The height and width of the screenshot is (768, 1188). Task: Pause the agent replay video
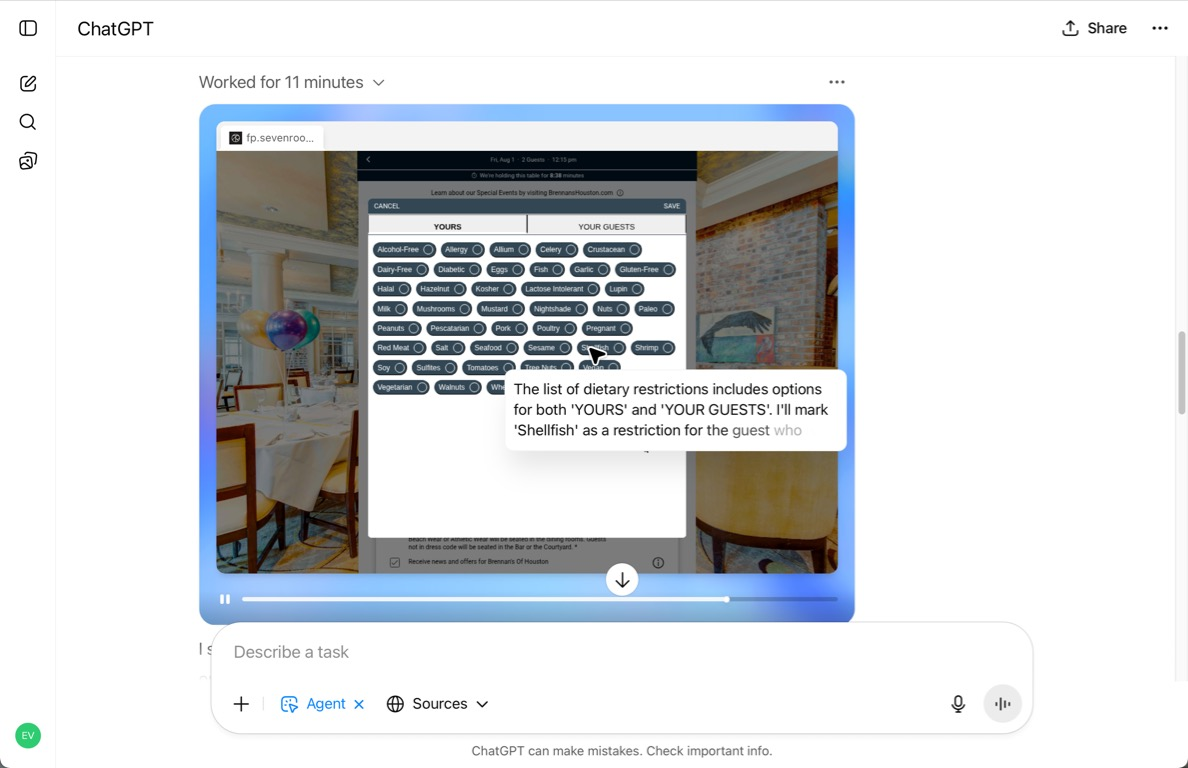(x=225, y=599)
